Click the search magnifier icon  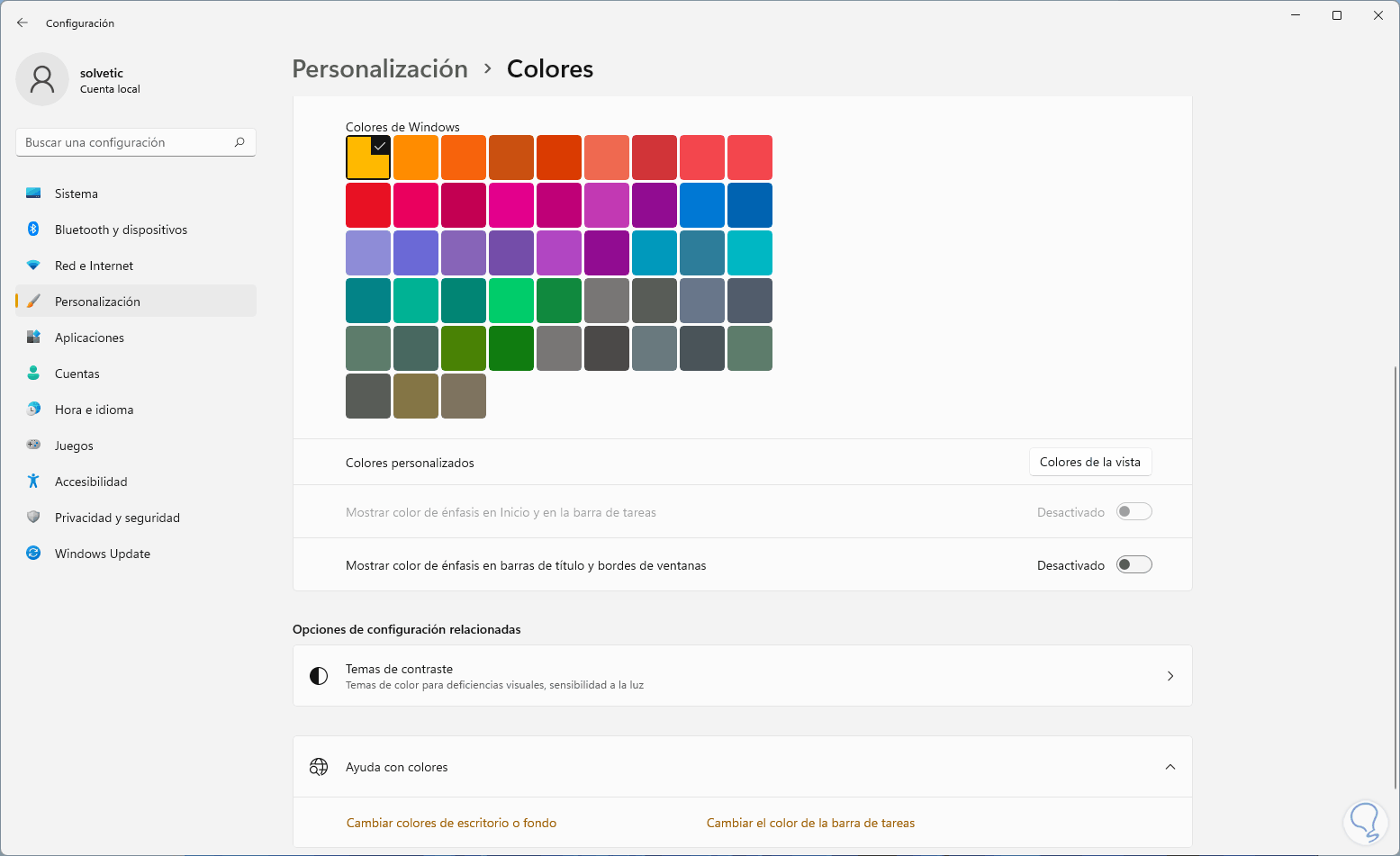(x=239, y=142)
